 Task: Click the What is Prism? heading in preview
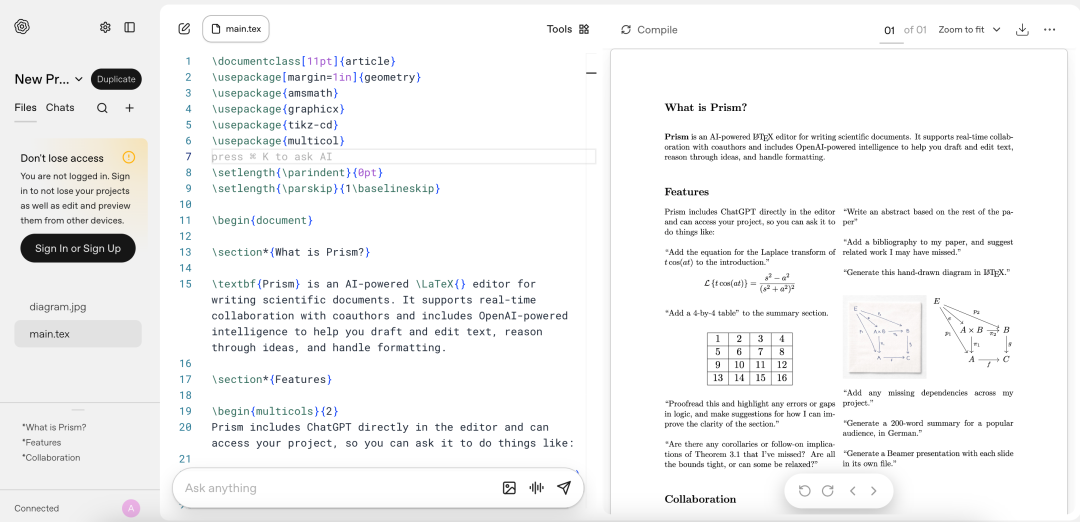[706, 107]
